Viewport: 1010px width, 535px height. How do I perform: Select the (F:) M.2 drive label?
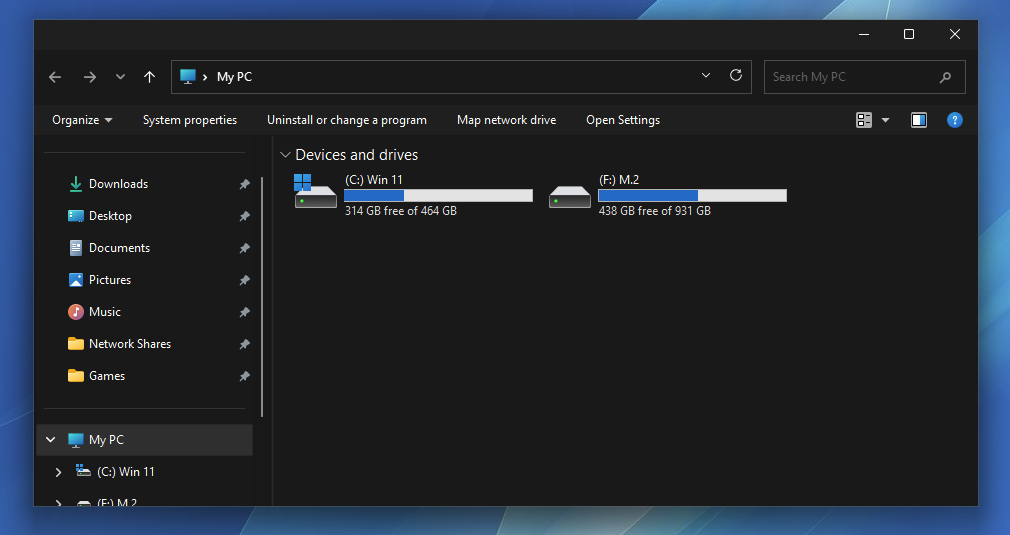618,180
